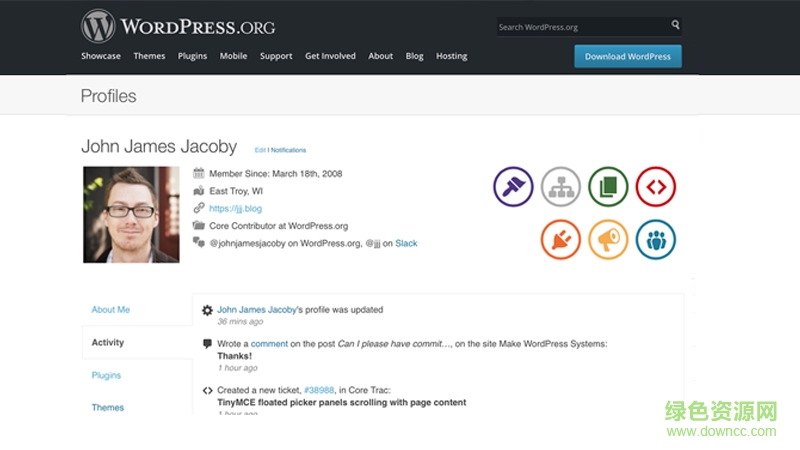Open the Support page
This screenshot has width=800, height=450.
(x=276, y=56)
